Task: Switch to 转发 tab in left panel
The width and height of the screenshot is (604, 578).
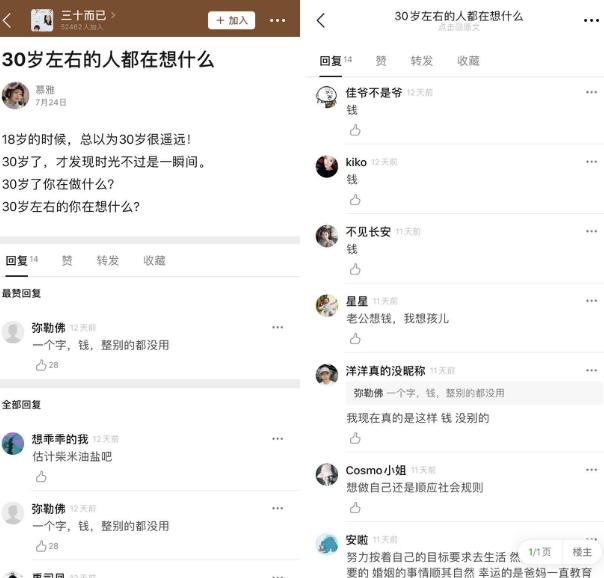Action: (107, 261)
